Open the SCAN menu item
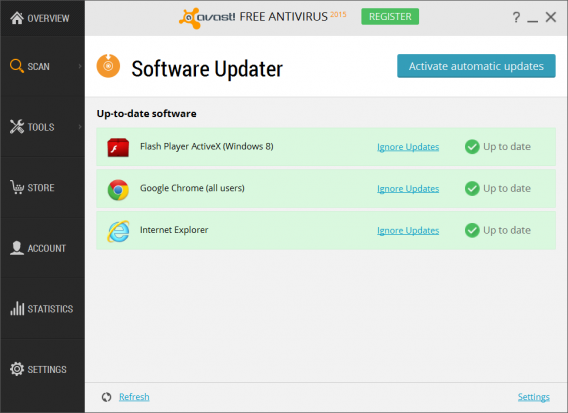This screenshot has width=568, height=413. (42, 66)
